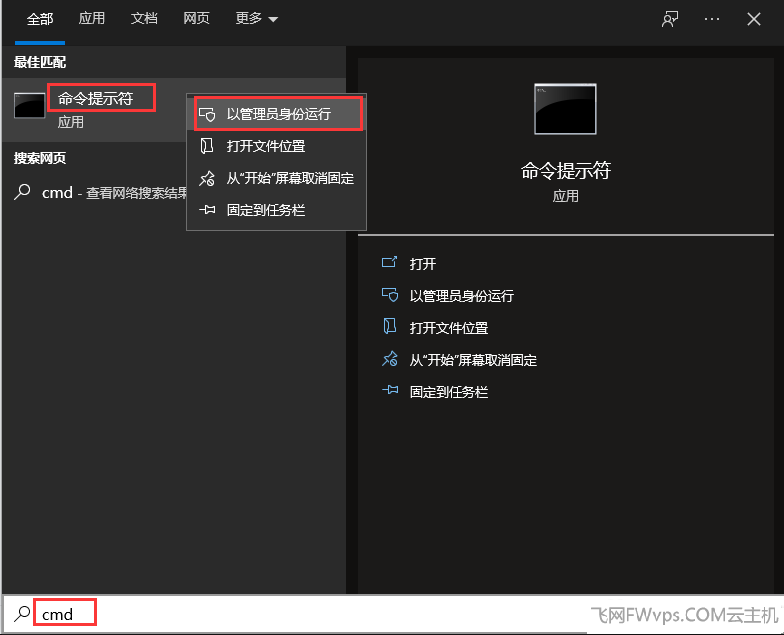Click 固定到任务栏 in right details pane
784x635 pixels.
(x=448, y=392)
